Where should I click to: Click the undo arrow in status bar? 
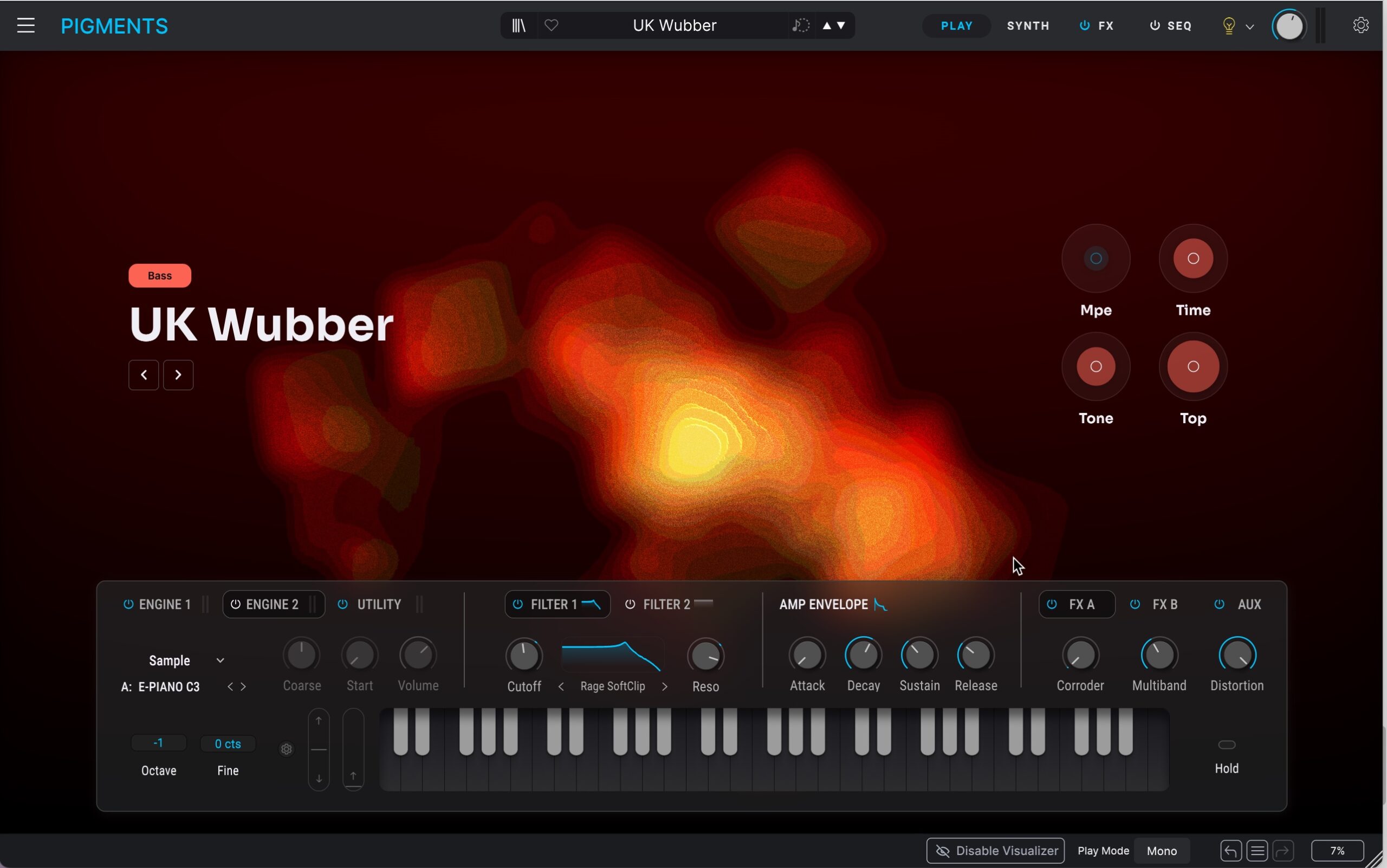(x=1230, y=850)
